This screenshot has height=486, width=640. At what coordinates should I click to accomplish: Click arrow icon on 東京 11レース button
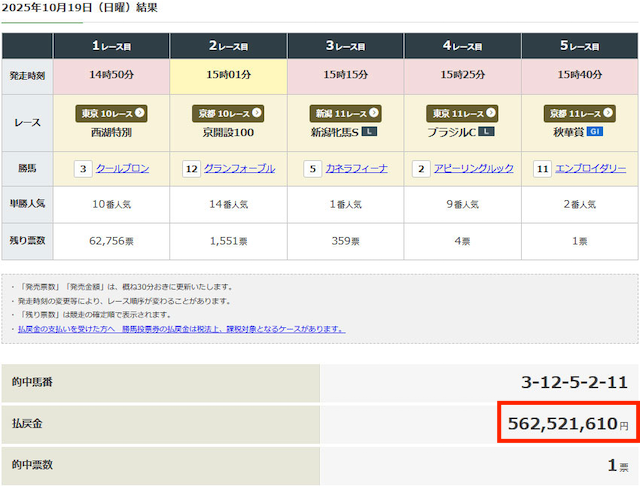[491, 113]
